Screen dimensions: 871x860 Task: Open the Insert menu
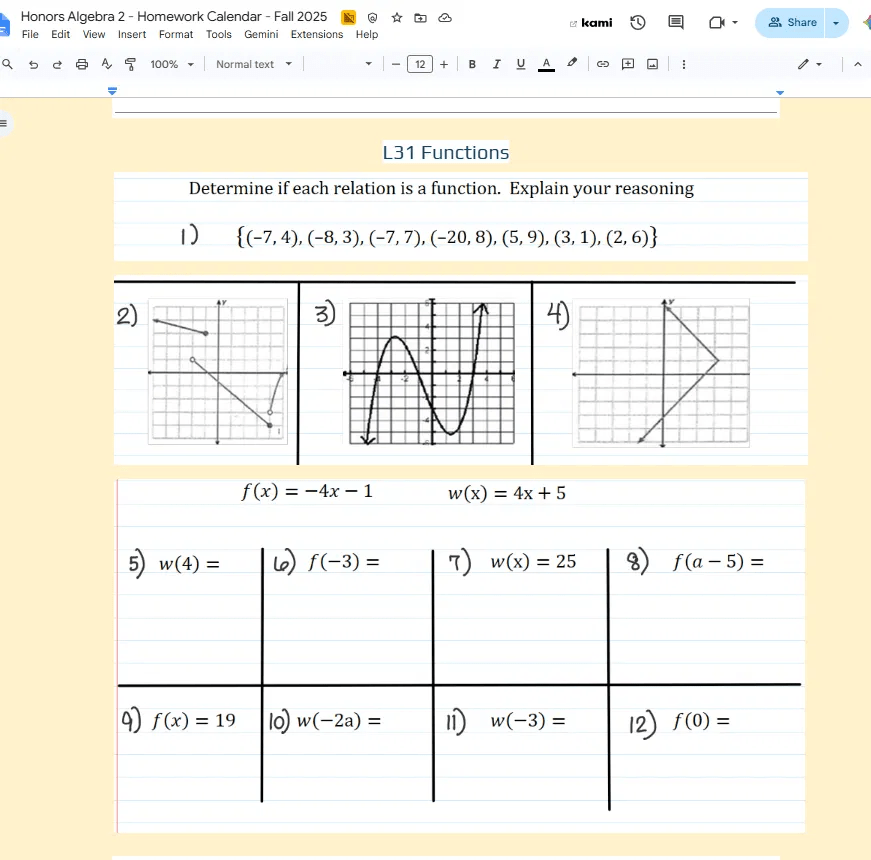point(132,34)
